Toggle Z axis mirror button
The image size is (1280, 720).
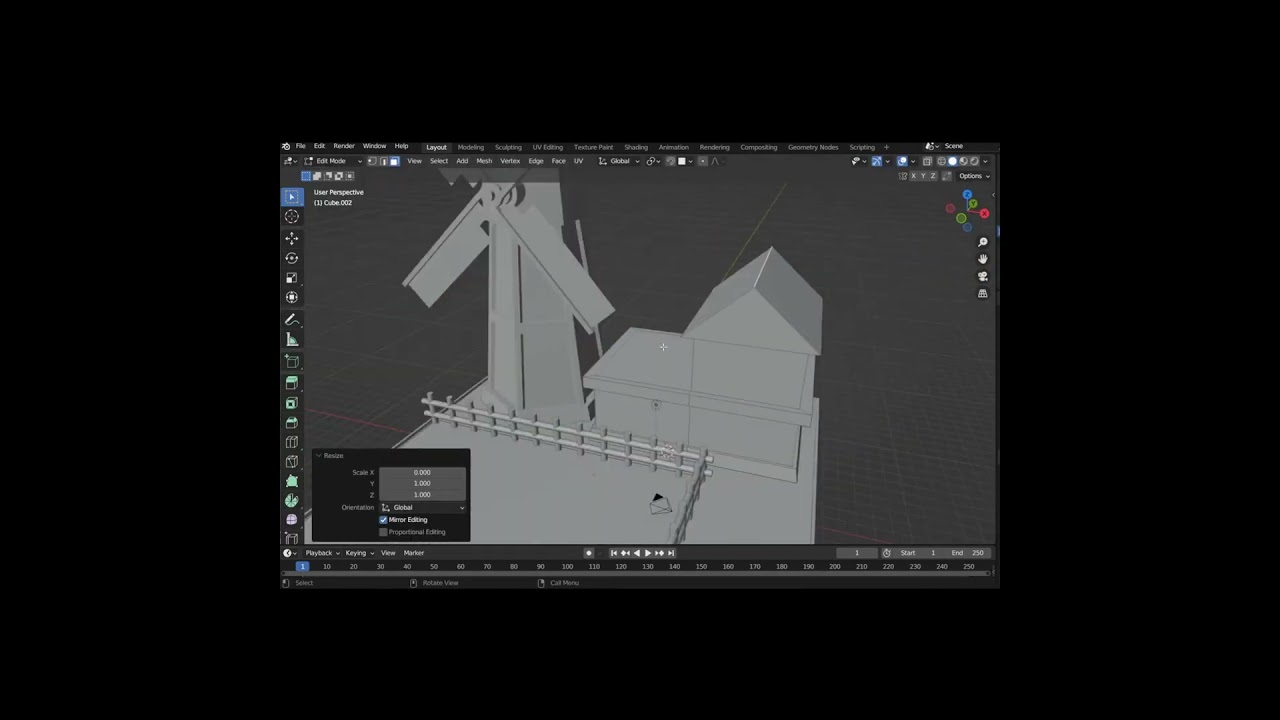pyautogui.click(x=933, y=176)
